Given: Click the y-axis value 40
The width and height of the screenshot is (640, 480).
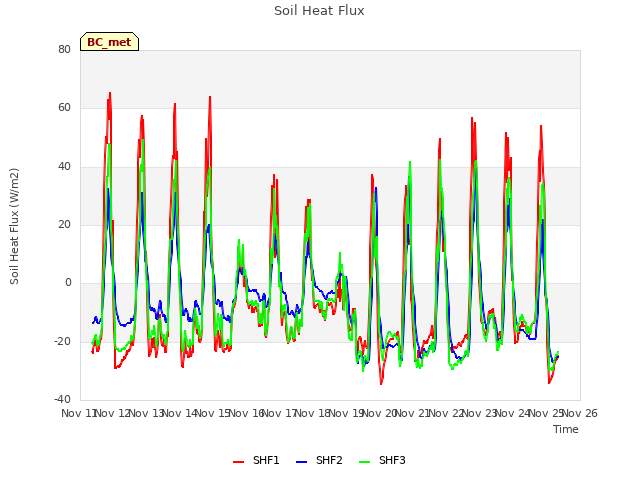Looking at the screenshot, I should tap(64, 167).
